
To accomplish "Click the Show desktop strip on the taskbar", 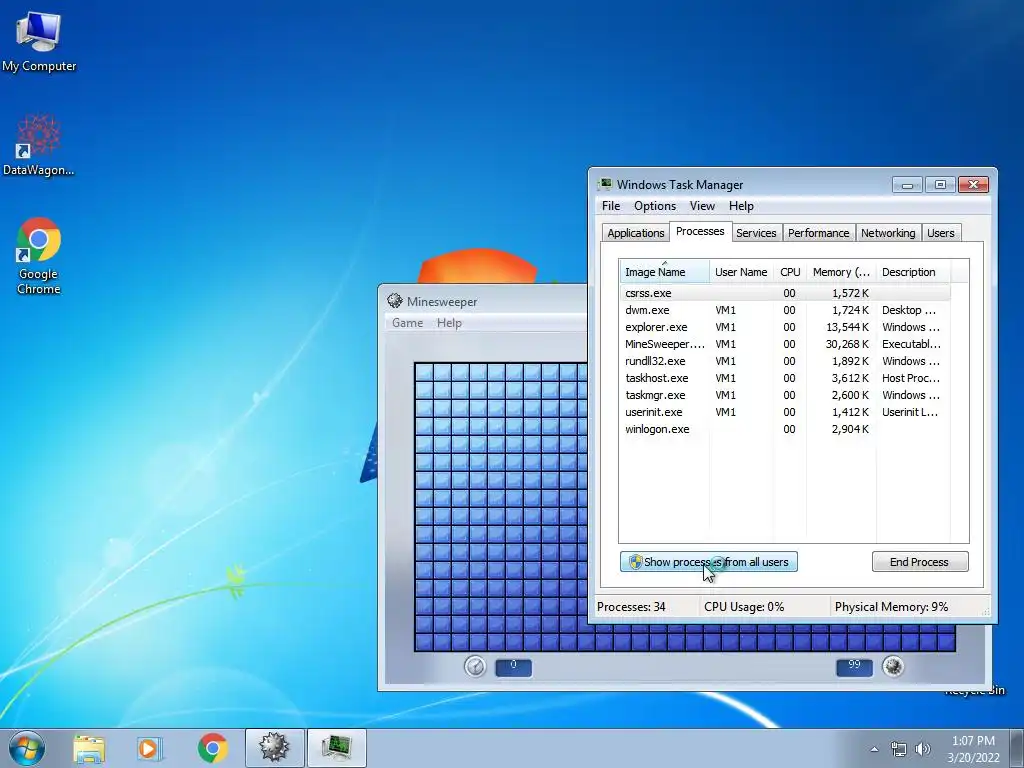I will (1019, 748).
